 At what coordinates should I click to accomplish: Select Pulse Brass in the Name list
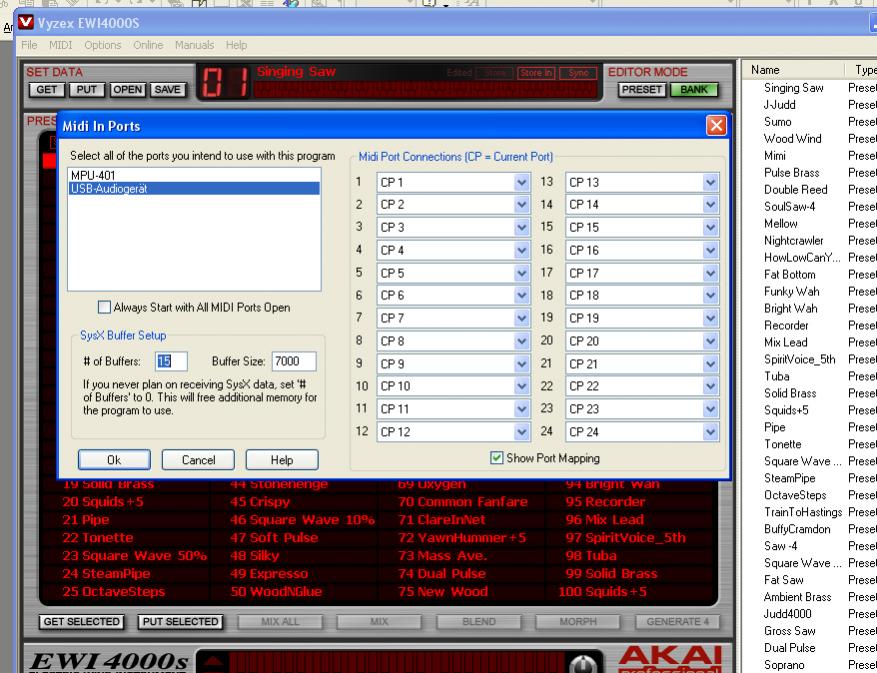791,173
